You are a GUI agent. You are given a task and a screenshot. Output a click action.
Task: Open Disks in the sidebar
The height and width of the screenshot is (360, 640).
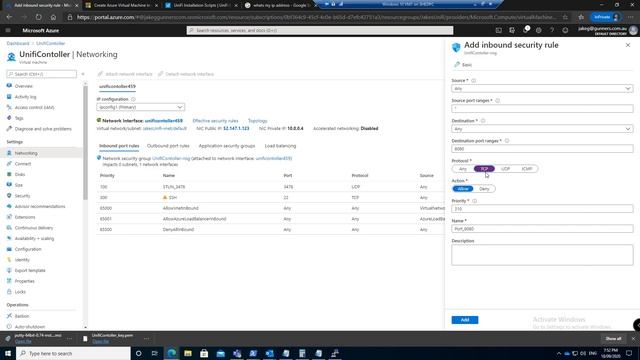click(x=20, y=174)
